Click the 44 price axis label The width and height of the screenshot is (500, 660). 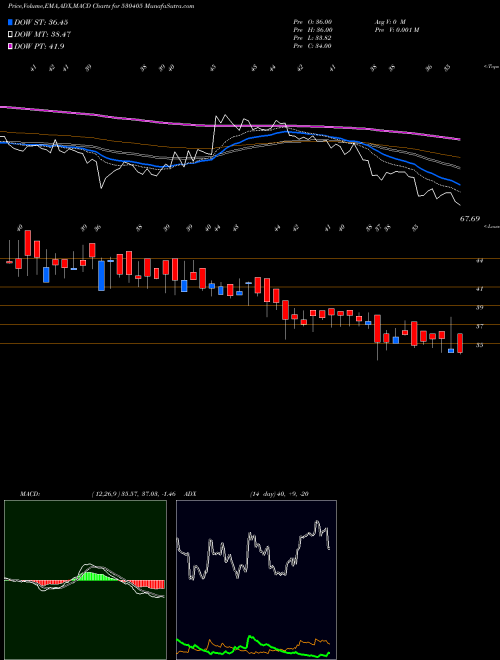(x=479, y=261)
